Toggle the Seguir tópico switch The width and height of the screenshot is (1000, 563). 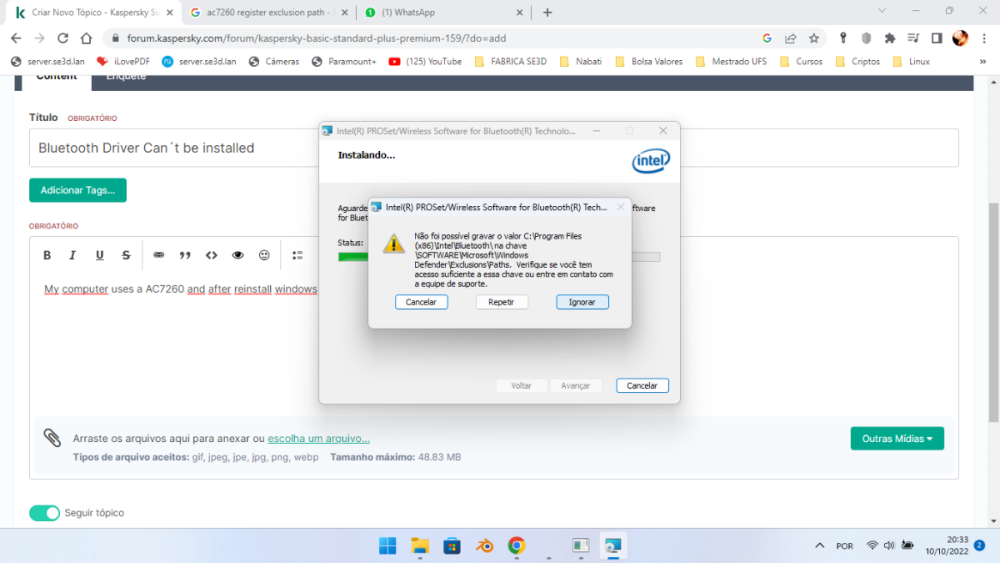point(44,513)
